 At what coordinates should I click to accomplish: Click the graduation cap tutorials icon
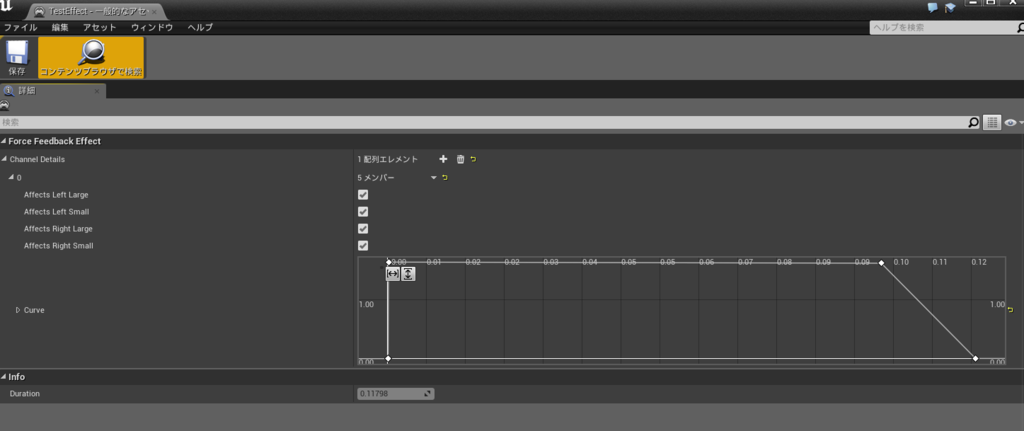coord(950,8)
